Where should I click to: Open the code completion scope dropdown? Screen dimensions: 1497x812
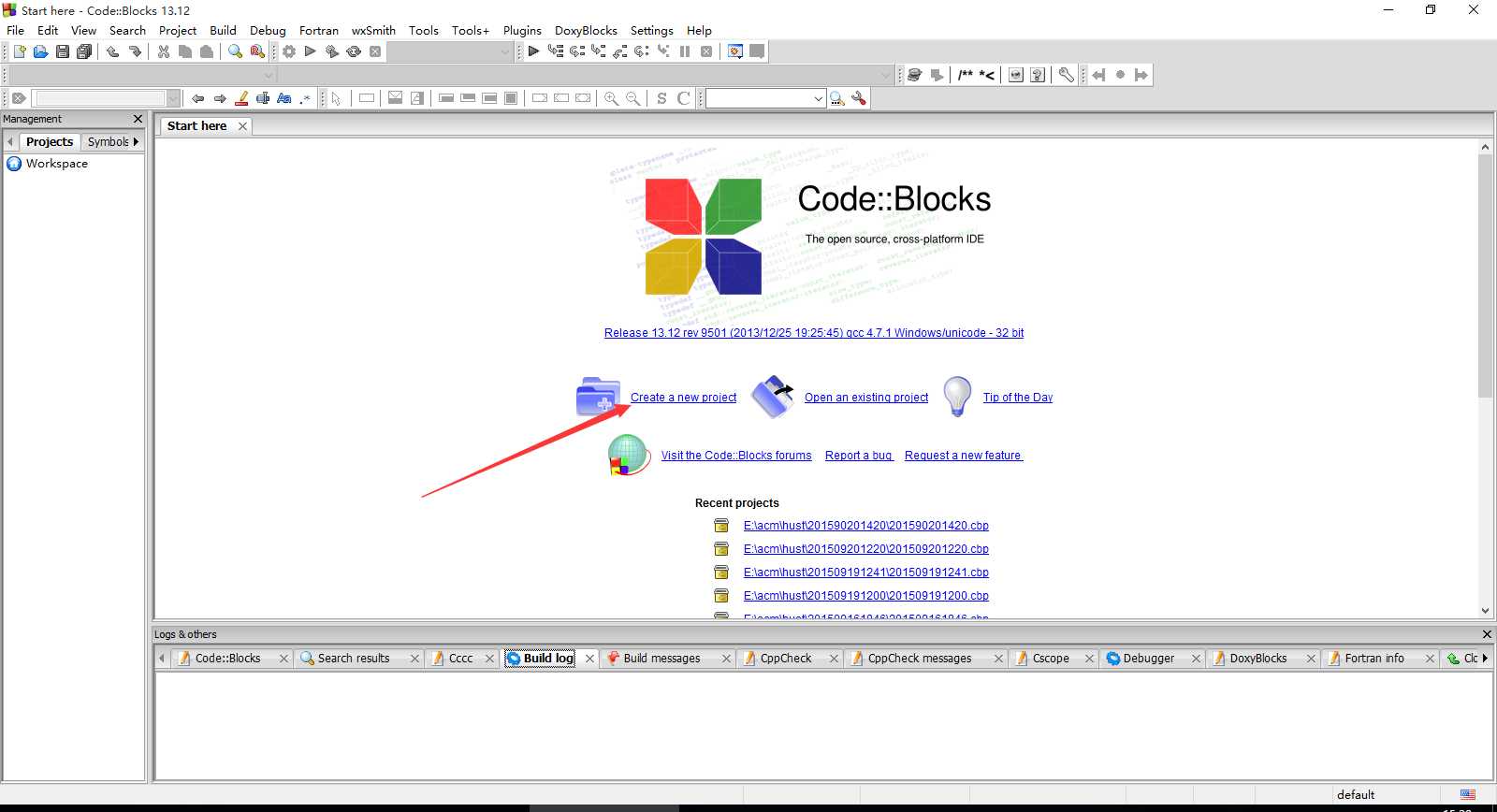click(269, 75)
